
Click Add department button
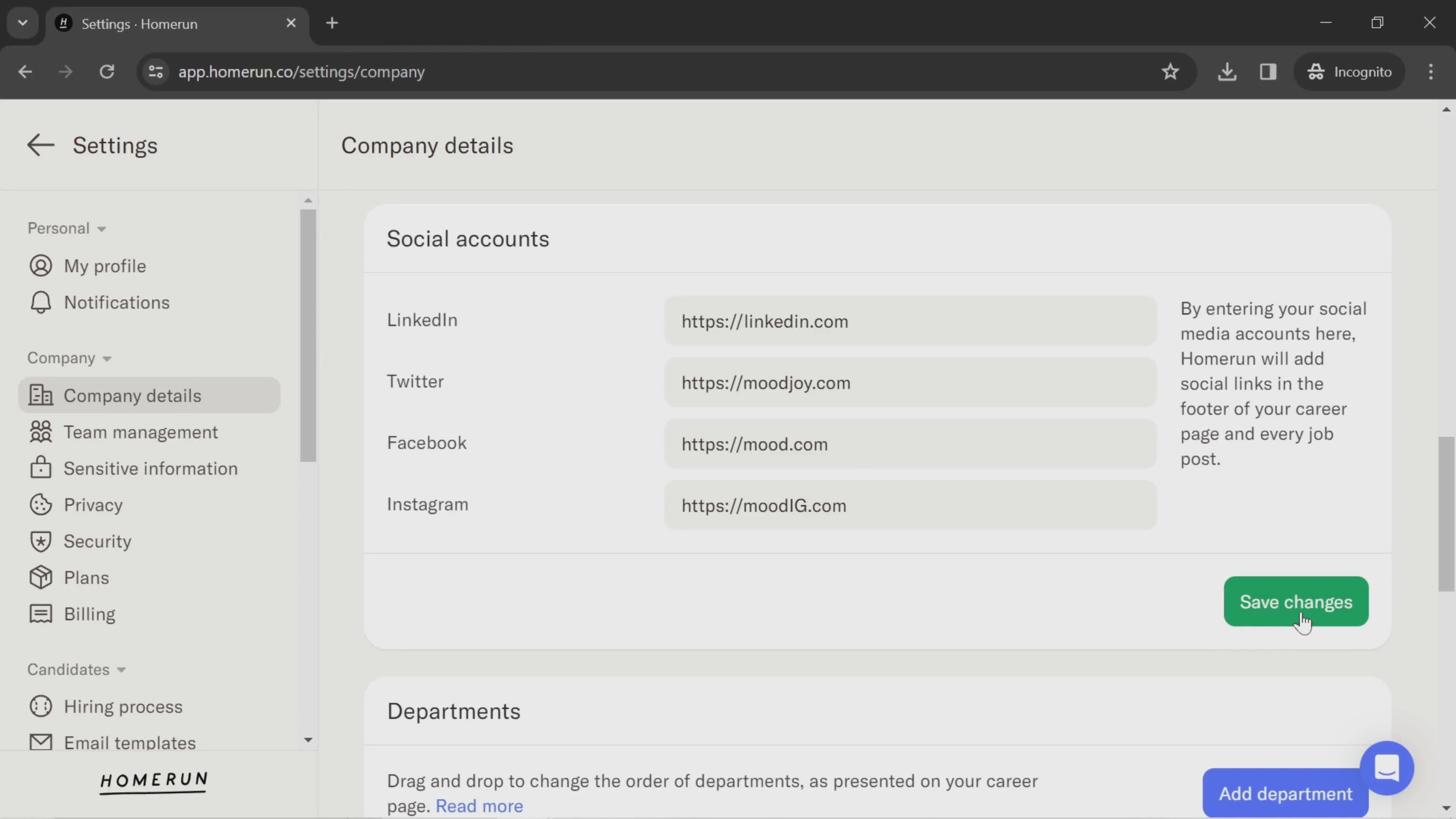point(1285,793)
